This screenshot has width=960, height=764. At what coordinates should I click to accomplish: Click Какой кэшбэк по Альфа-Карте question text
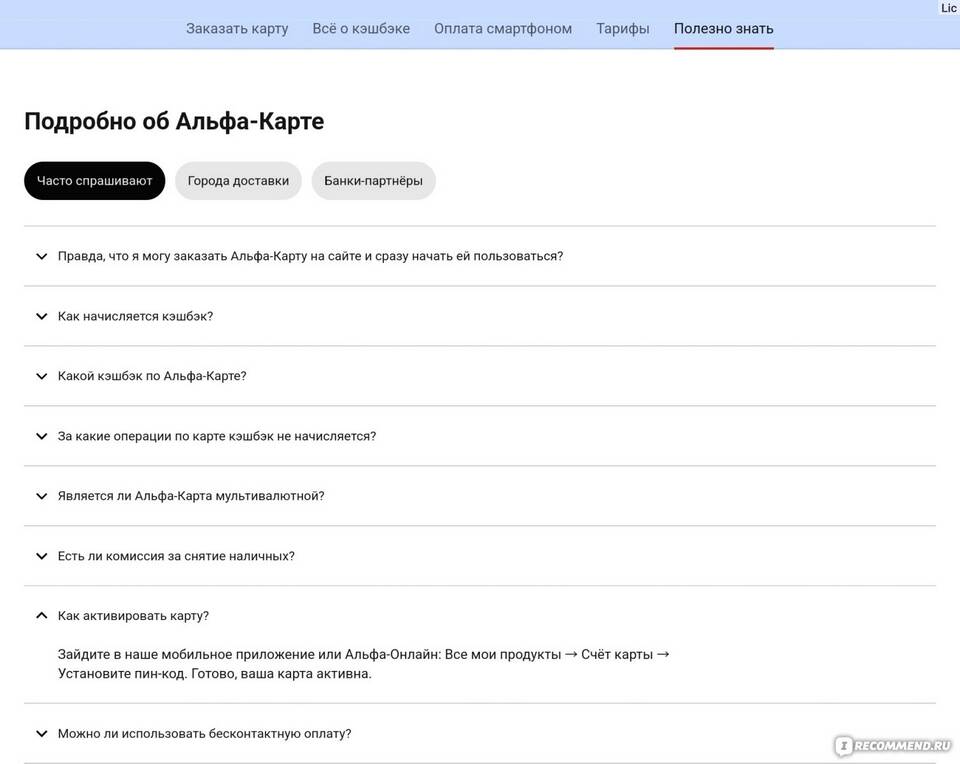[x=152, y=376]
